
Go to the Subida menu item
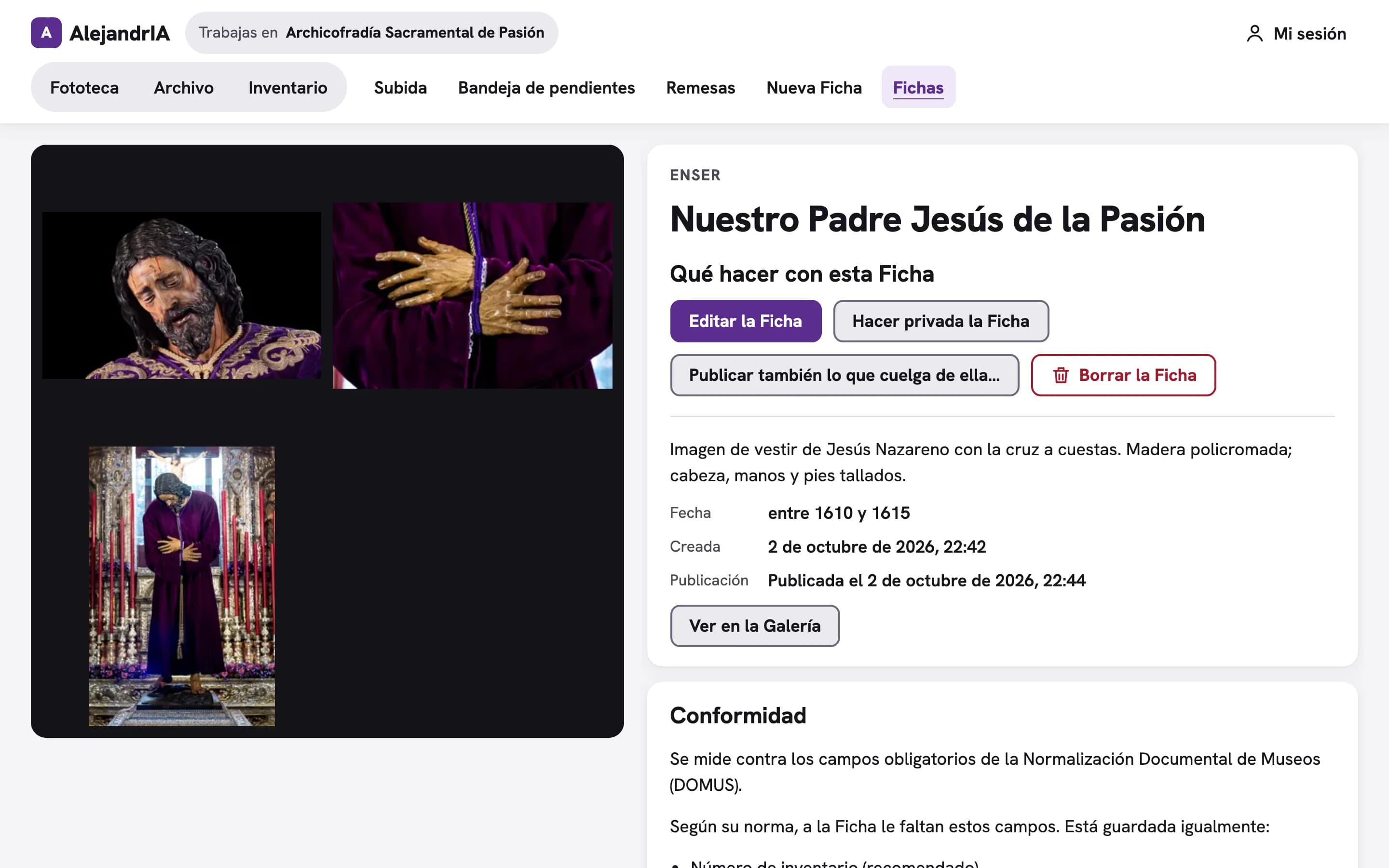[401, 87]
